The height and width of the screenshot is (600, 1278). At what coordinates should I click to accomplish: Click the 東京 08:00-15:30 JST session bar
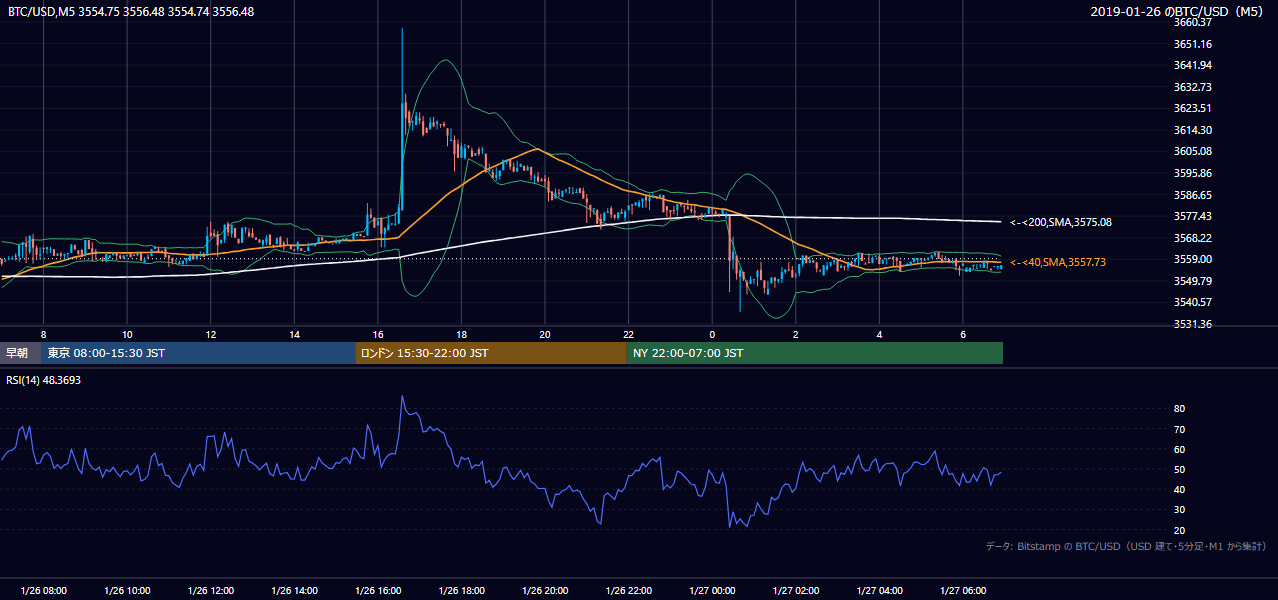click(198, 353)
